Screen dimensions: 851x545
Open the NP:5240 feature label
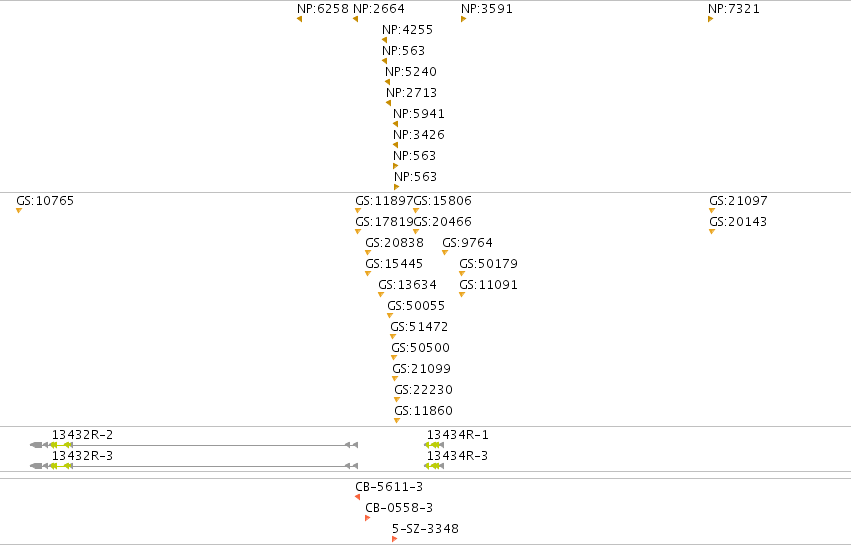[x=411, y=72]
